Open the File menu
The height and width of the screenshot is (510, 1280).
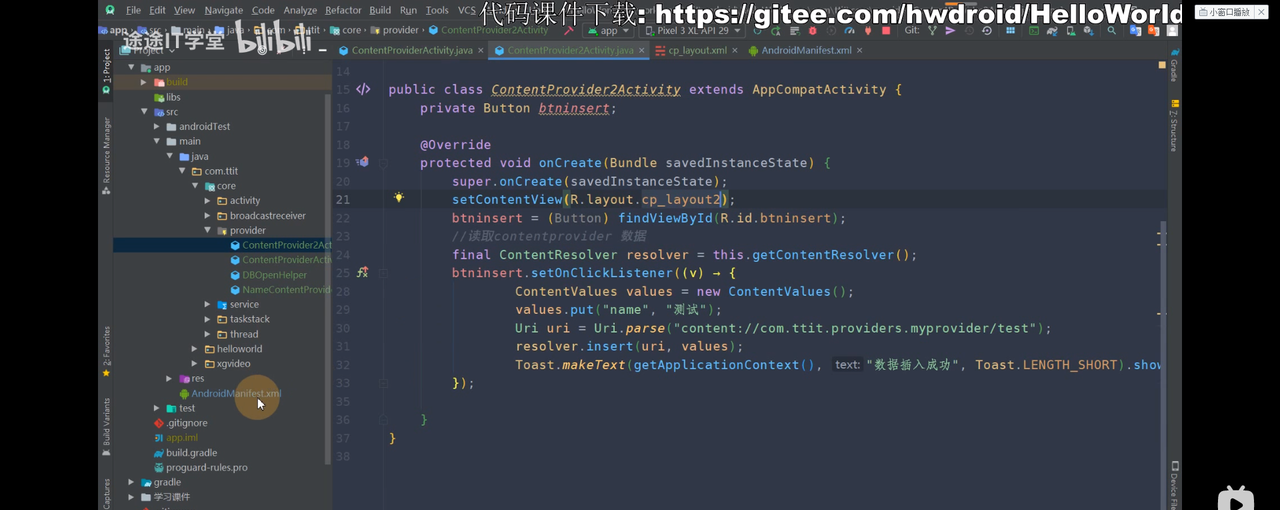pos(134,10)
